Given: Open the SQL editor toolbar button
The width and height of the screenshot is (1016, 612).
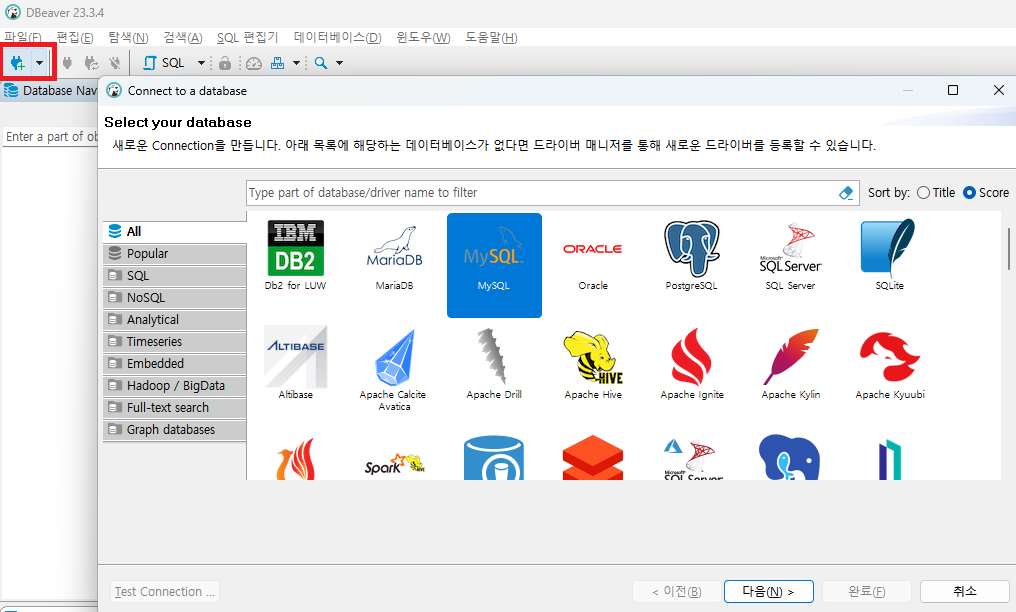Looking at the screenshot, I should (165, 63).
